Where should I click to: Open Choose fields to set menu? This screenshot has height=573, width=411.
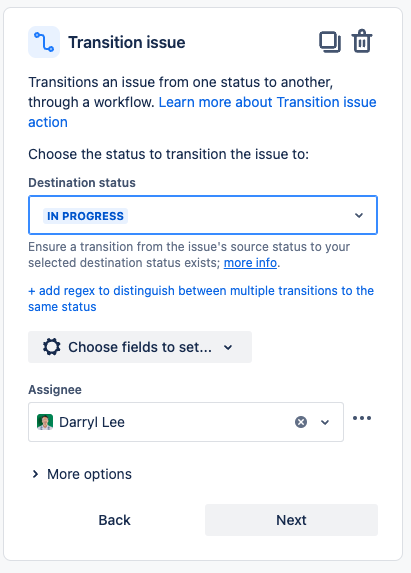(x=140, y=347)
